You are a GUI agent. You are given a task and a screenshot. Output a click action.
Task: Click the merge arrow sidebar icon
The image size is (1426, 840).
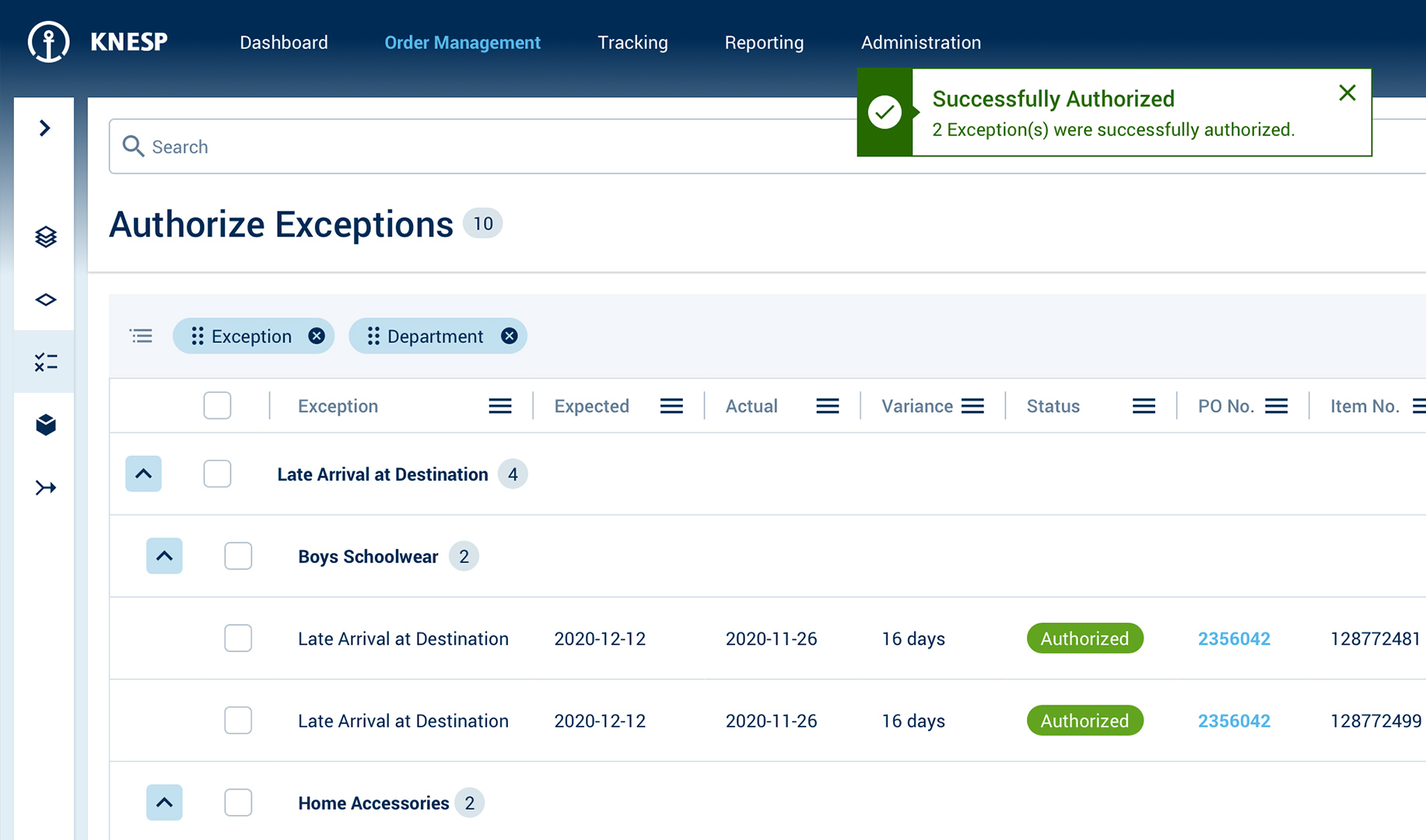(x=45, y=488)
